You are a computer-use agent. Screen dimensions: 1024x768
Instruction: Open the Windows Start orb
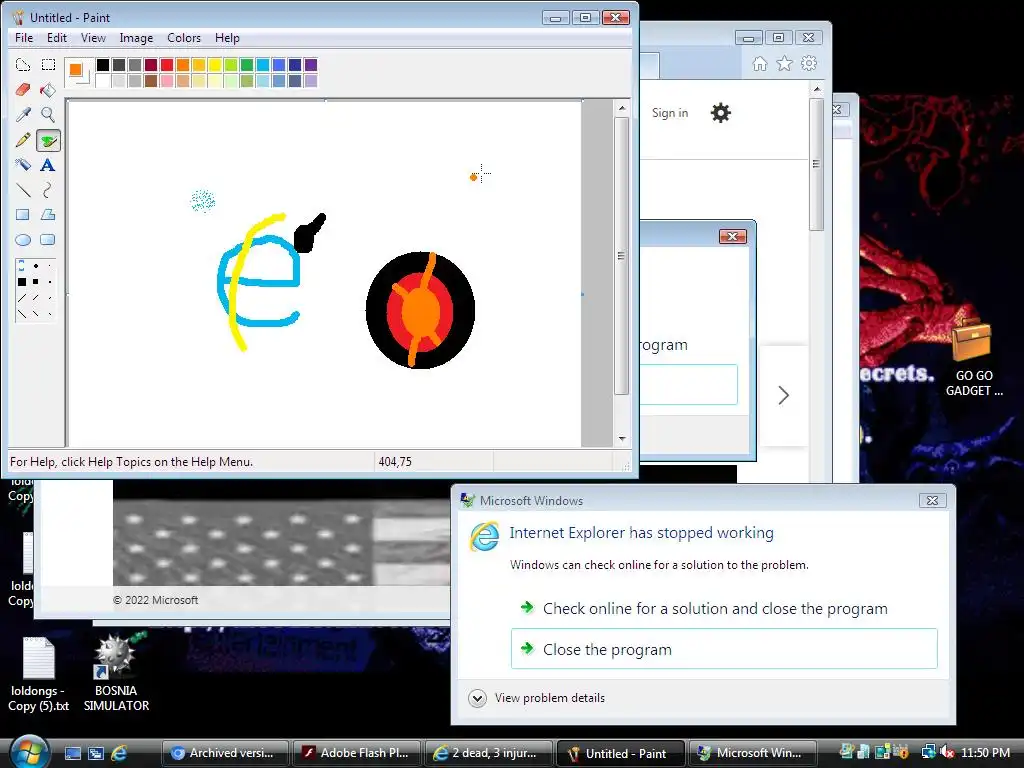pyautogui.click(x=29, y=751)
